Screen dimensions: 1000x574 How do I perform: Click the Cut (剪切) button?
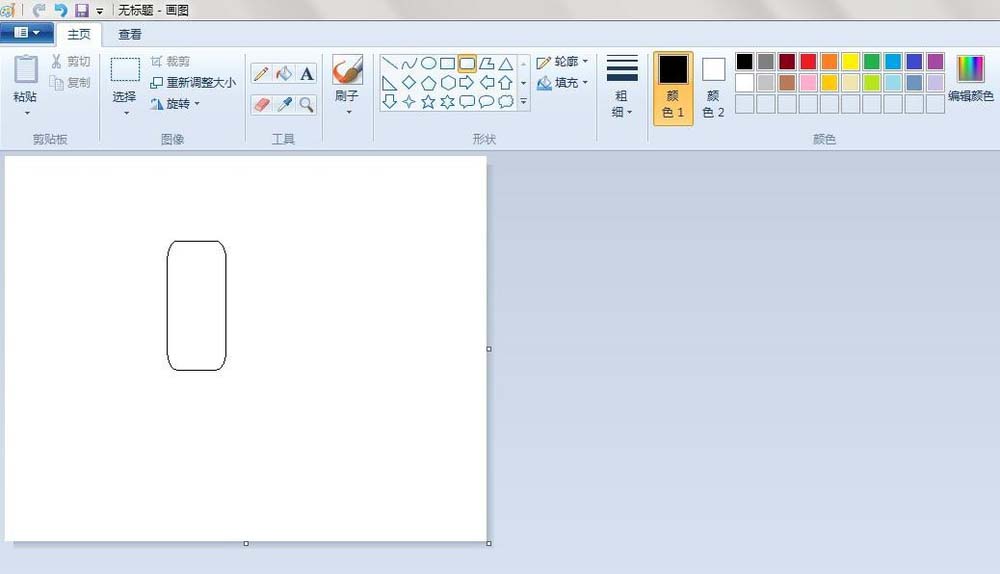pyautogui.click(x=71, y=61)
